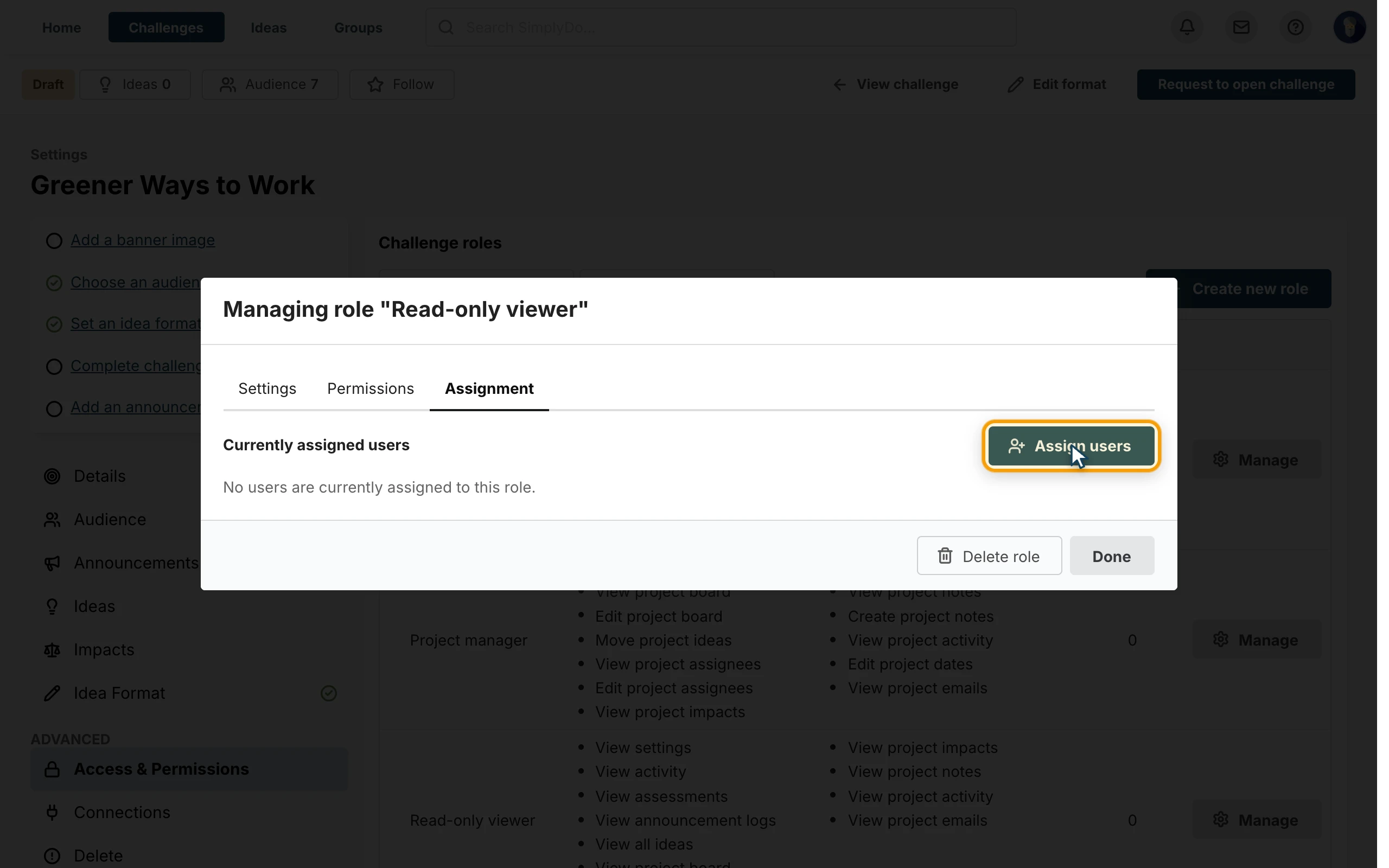The width and height of the screenshot is (1389, 868).
Task: Click the Done button
Action: coord(1111,556)
